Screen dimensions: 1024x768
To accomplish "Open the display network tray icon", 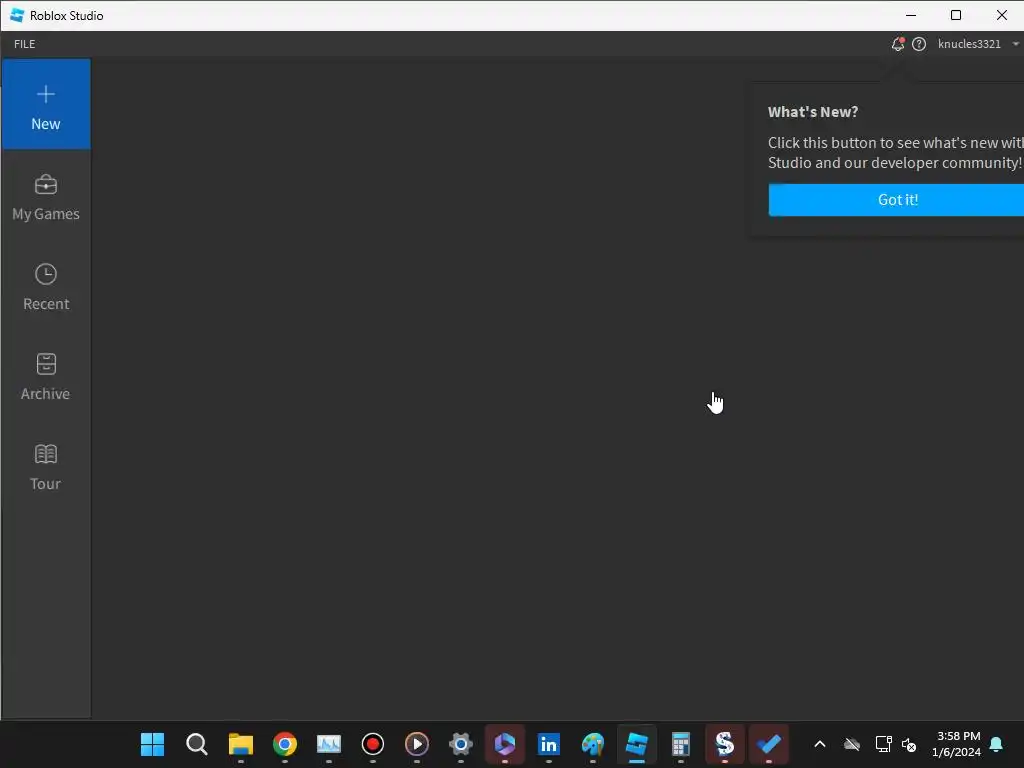I will point(884,744).
